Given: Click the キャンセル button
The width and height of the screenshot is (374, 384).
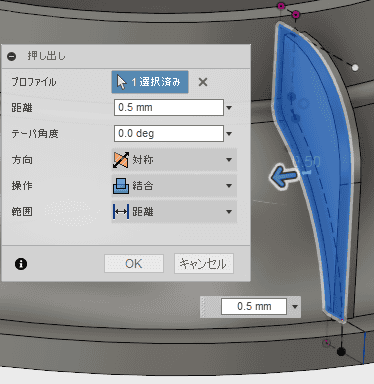Looking at the screenshot, I should click(x=204, y=264).
